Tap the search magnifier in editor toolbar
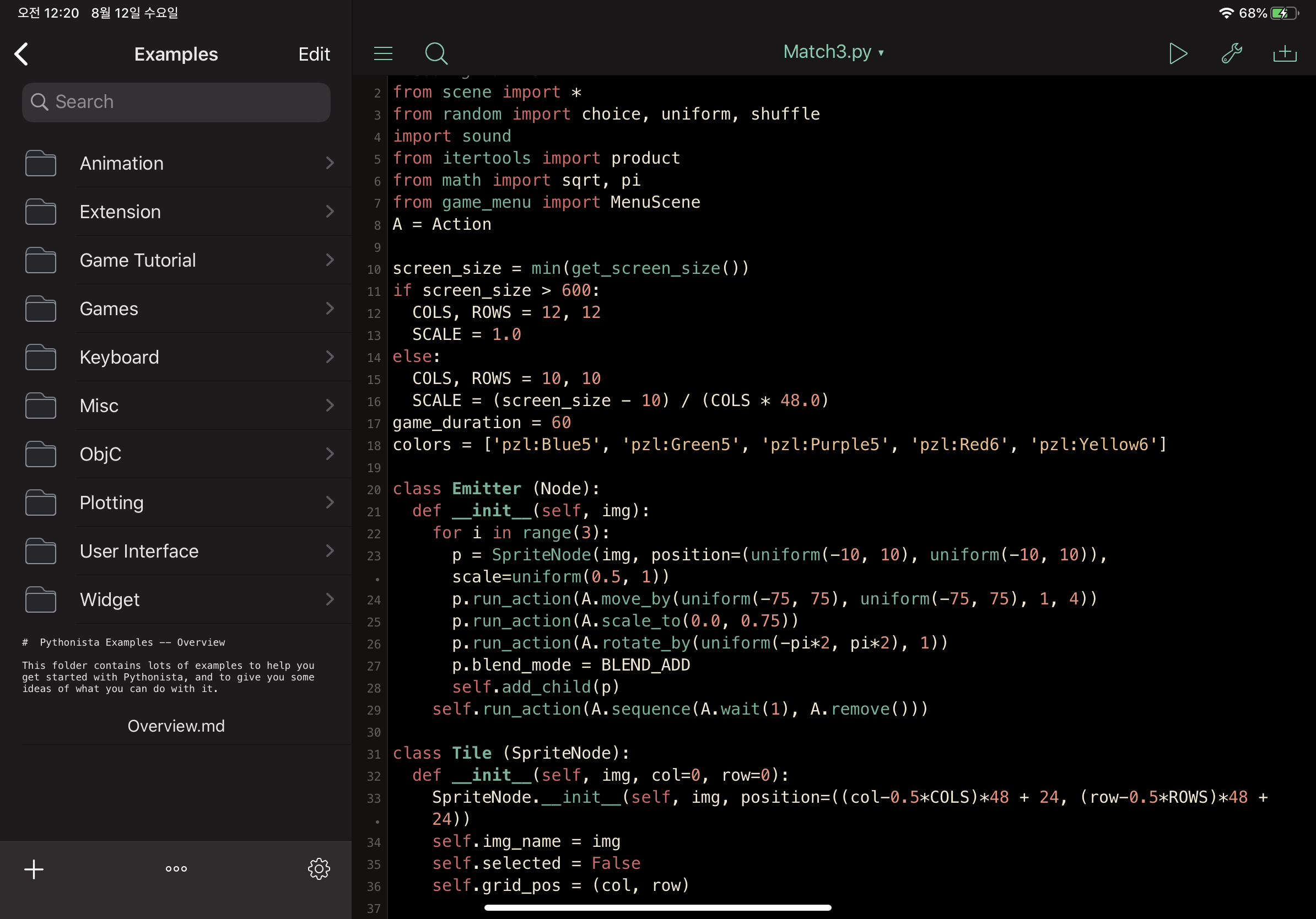 coord(435,54)
